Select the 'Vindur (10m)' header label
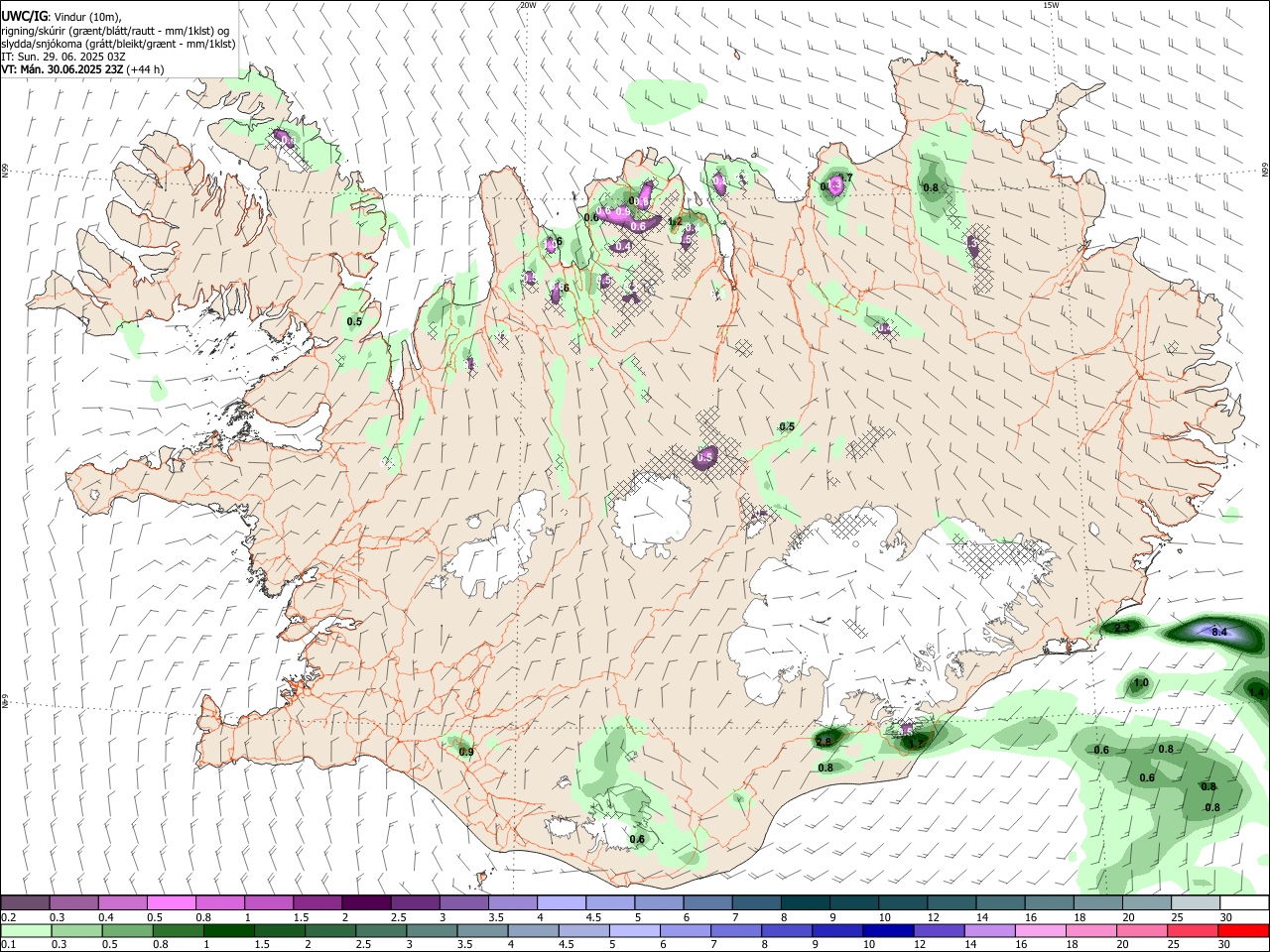The width and height of the screenshot is (1270, 952). pos(87,17)
